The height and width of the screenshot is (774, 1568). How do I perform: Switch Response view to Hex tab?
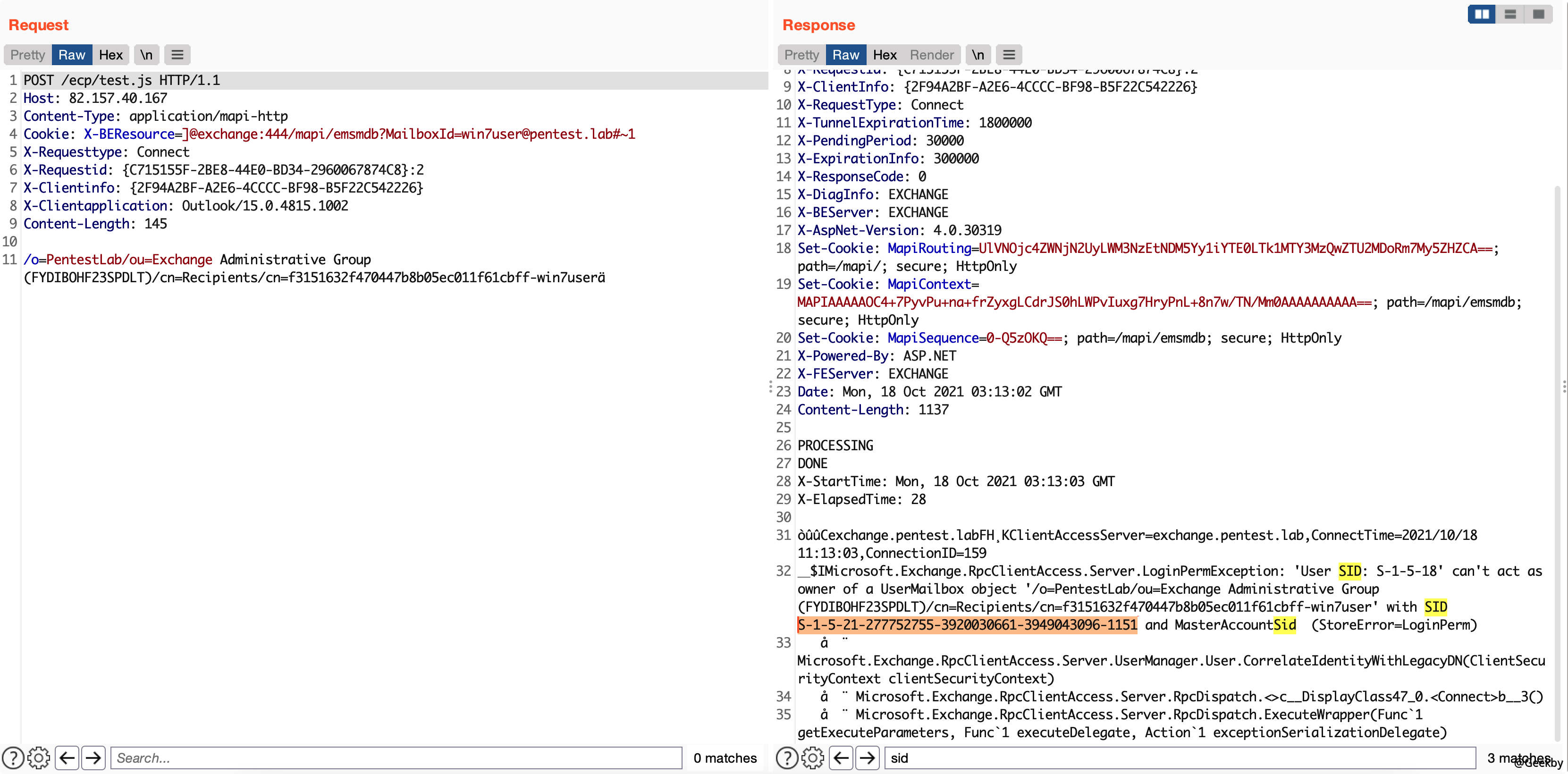pyautogui.click(x=885, y=55)
